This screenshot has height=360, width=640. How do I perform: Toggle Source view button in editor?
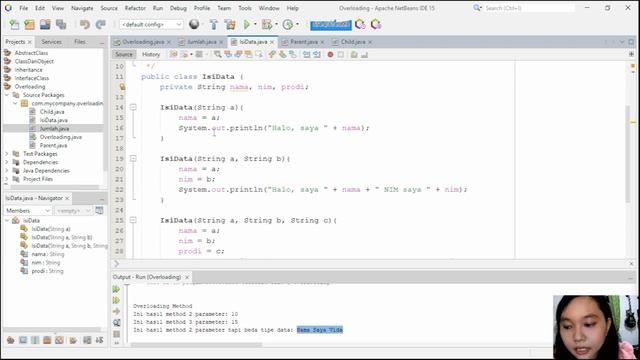point(124,54)
